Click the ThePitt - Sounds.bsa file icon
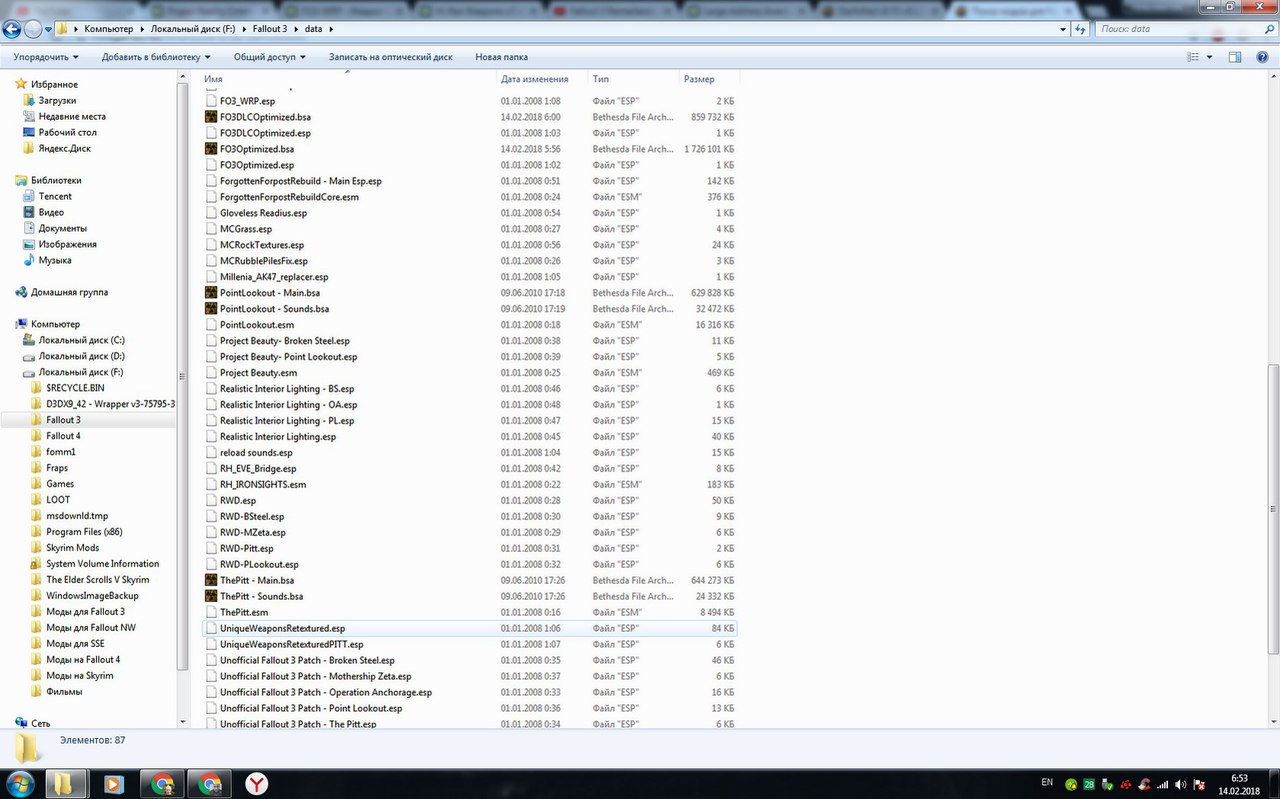Viewport: 1280px width, 799px height. [x=211, y=596]
